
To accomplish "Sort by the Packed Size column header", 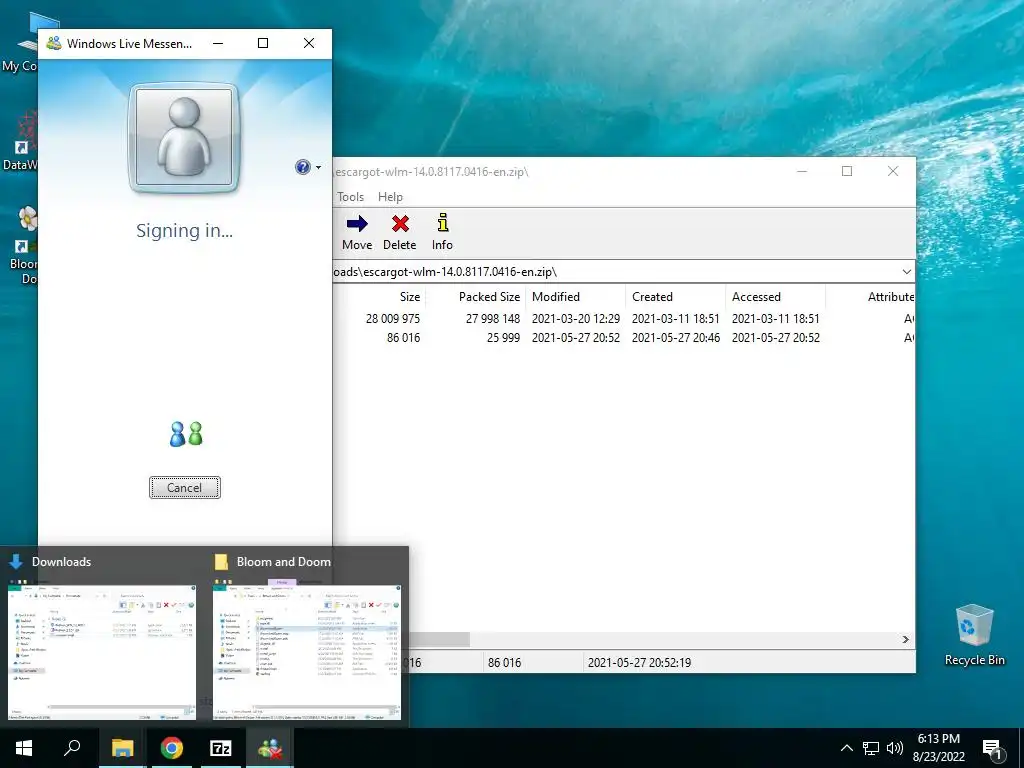I will point(489,296).
